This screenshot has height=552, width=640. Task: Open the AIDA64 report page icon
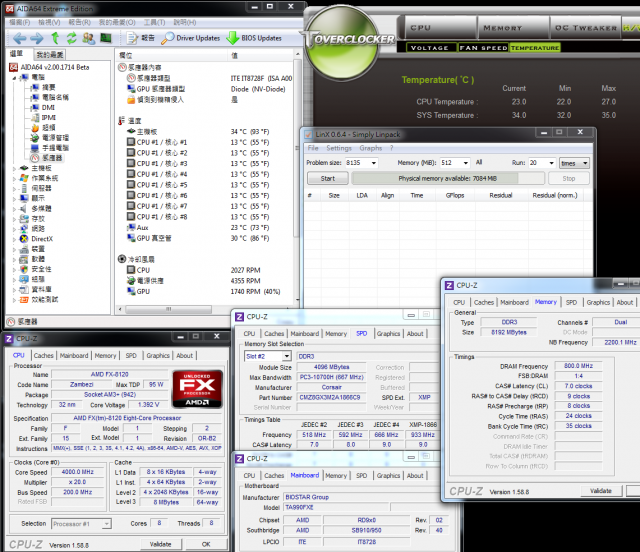[132, 38]
